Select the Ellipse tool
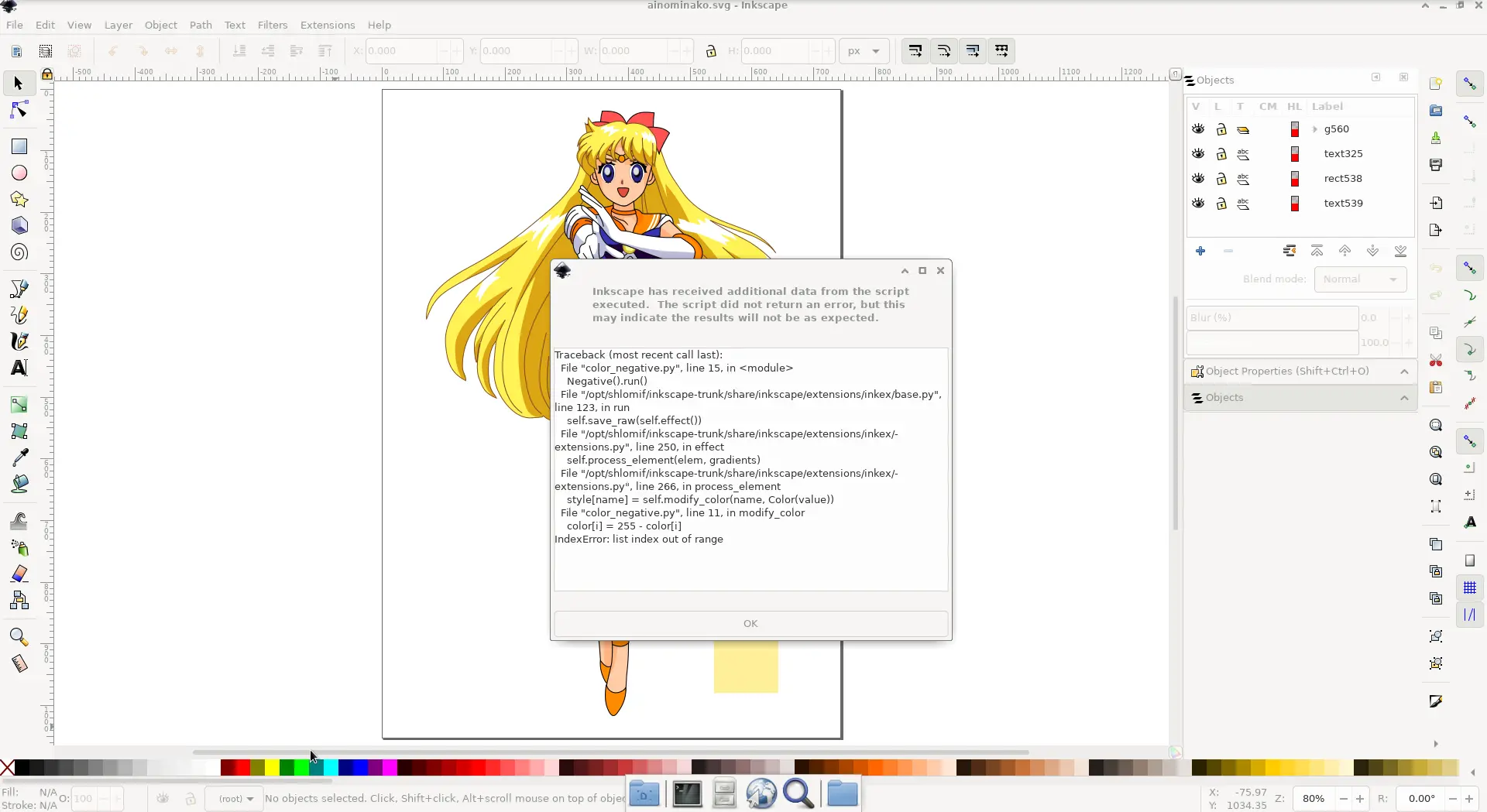The width and height of the screenshot is (1487, 812). point(19,173)
